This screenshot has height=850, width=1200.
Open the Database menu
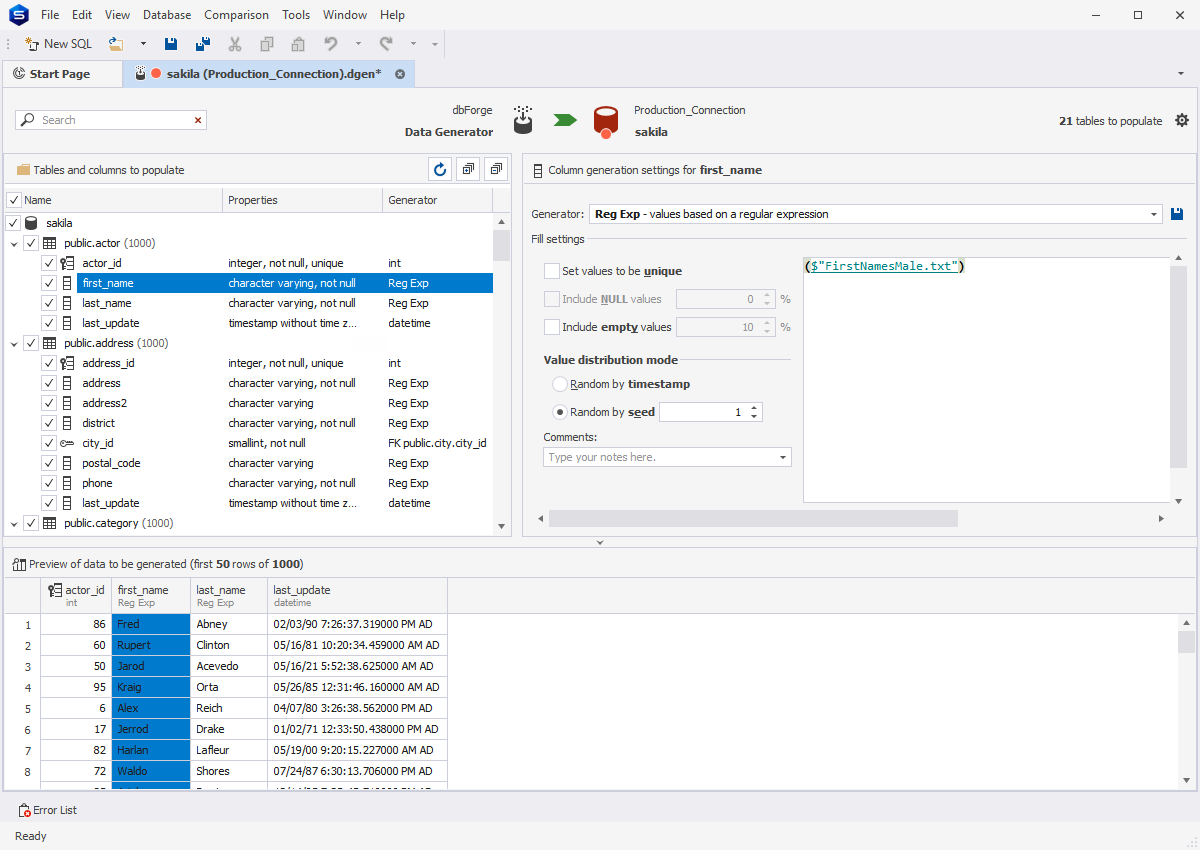click(x=167, y=15)
